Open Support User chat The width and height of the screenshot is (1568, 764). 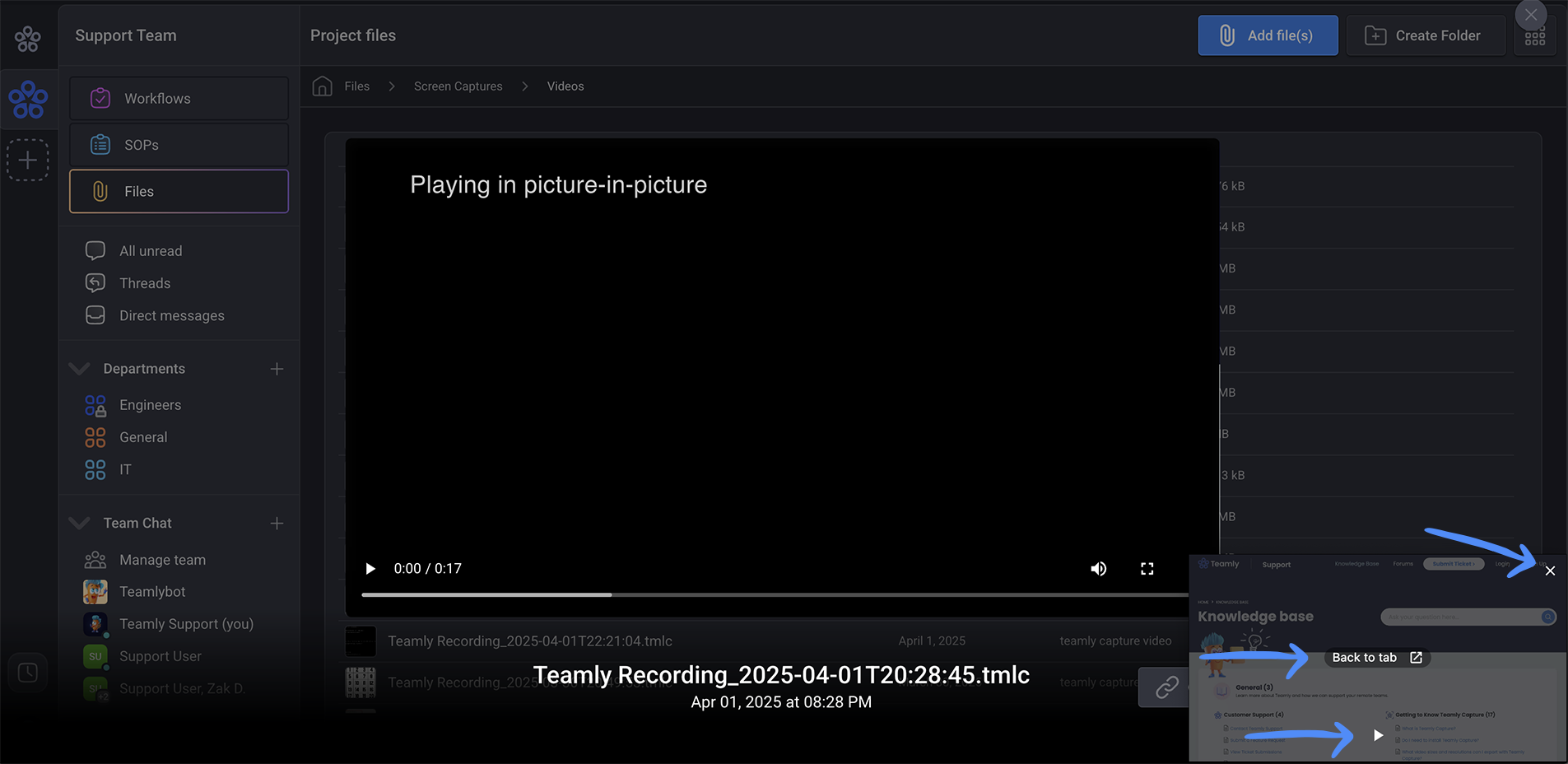coord(161,656)
